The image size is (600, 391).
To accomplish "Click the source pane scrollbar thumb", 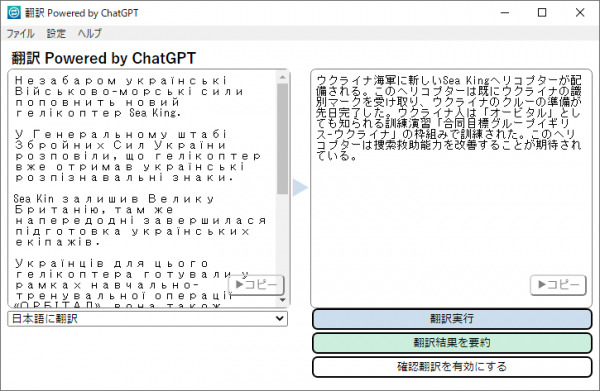I will (x=282, y=138).
